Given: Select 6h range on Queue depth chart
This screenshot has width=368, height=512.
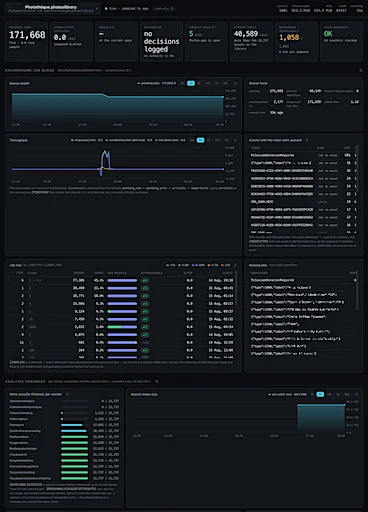Looking at the screenshot, I should (x=199, y=83).
